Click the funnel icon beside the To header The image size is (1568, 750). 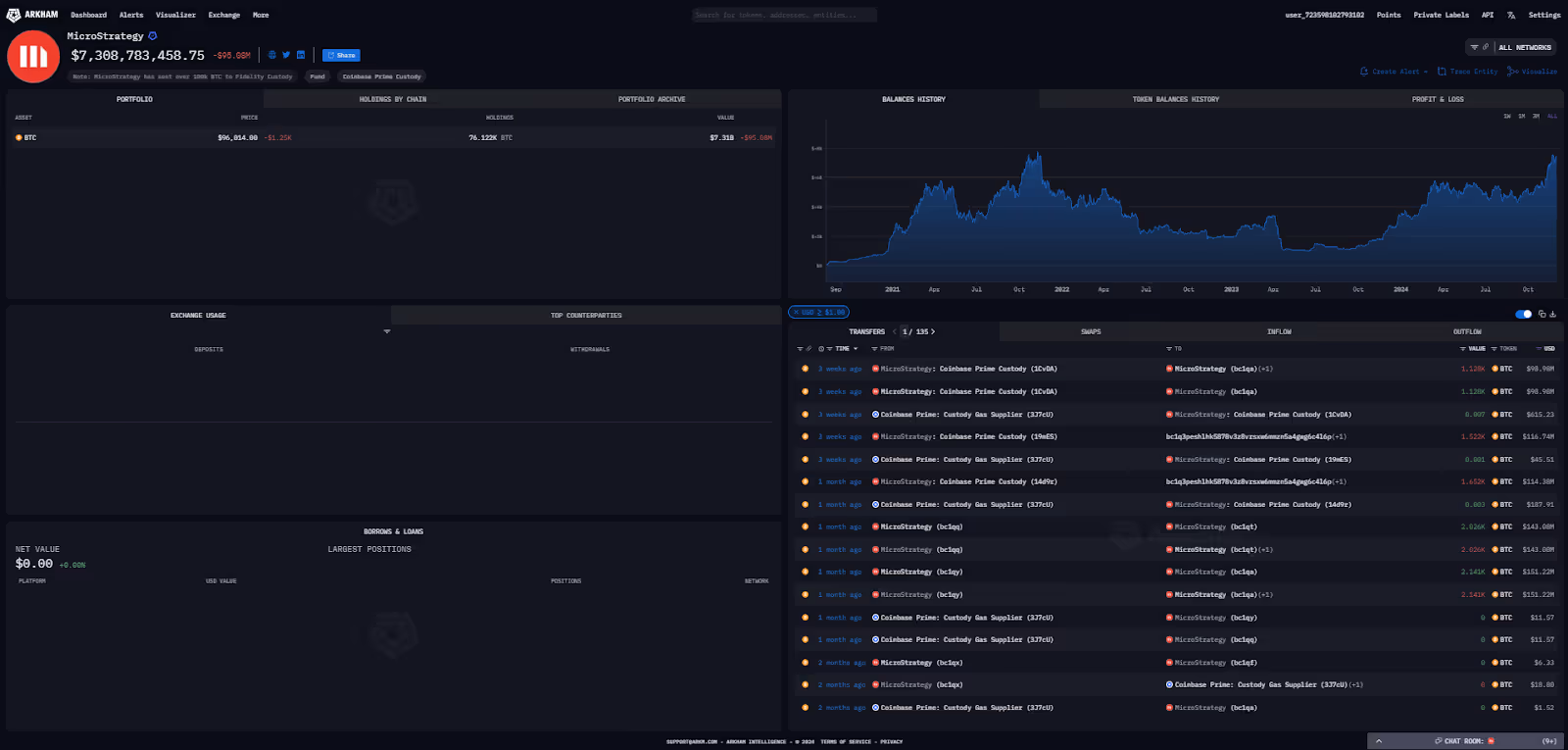[x=1169, y=349]
